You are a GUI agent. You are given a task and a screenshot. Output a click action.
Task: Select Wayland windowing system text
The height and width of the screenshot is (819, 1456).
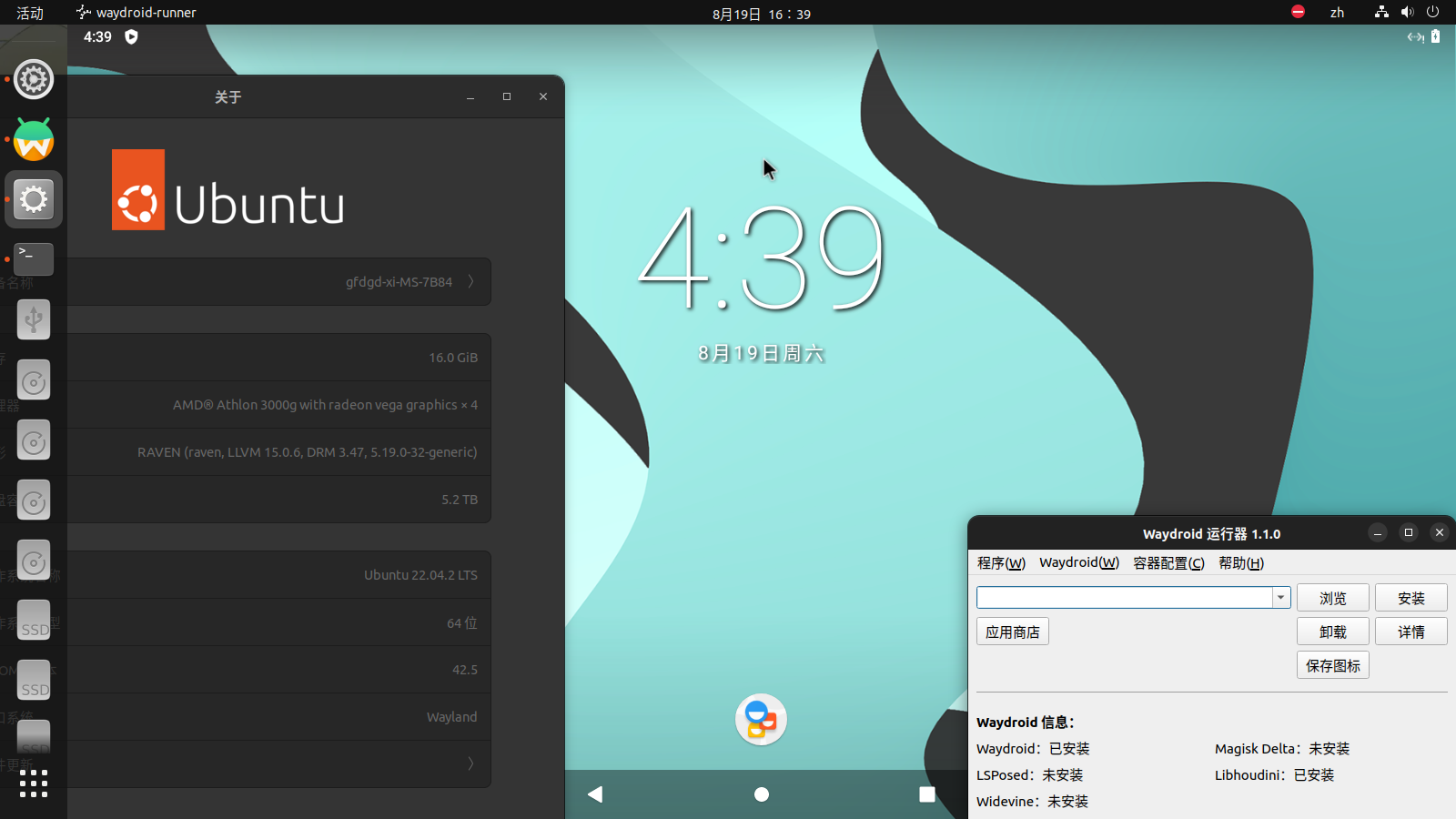click(451, 717)
